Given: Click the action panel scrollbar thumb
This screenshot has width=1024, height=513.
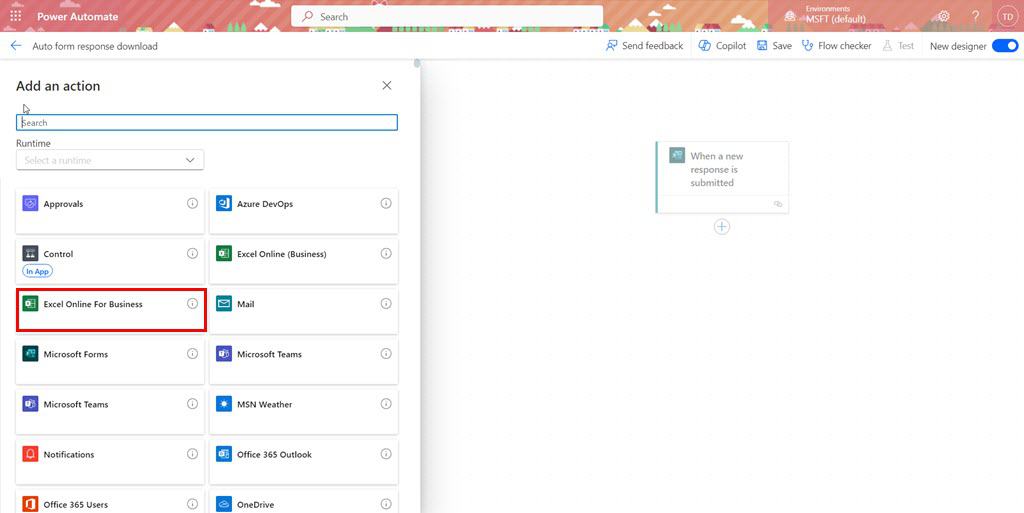Looking at the screenshot, I should coord(417,63).
